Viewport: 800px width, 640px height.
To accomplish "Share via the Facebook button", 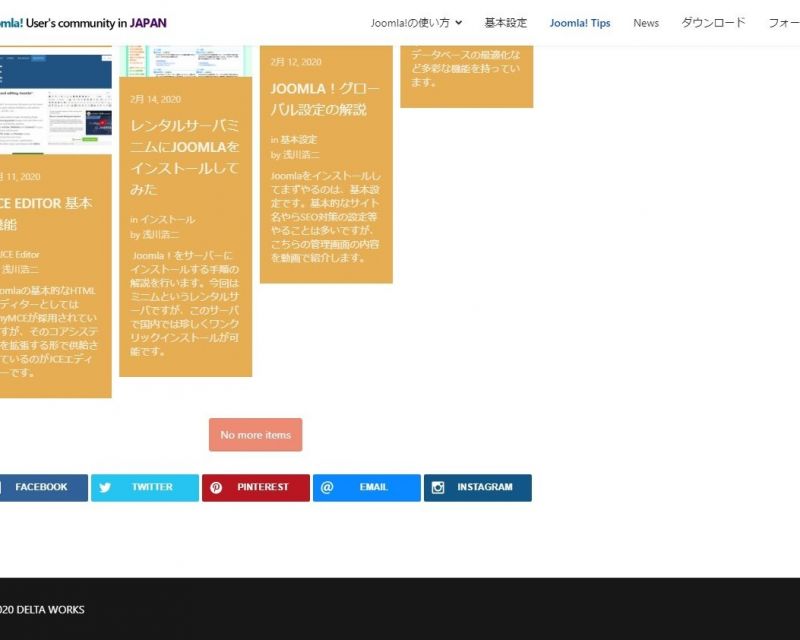I will pyautogui.click(x=41, y=488).
